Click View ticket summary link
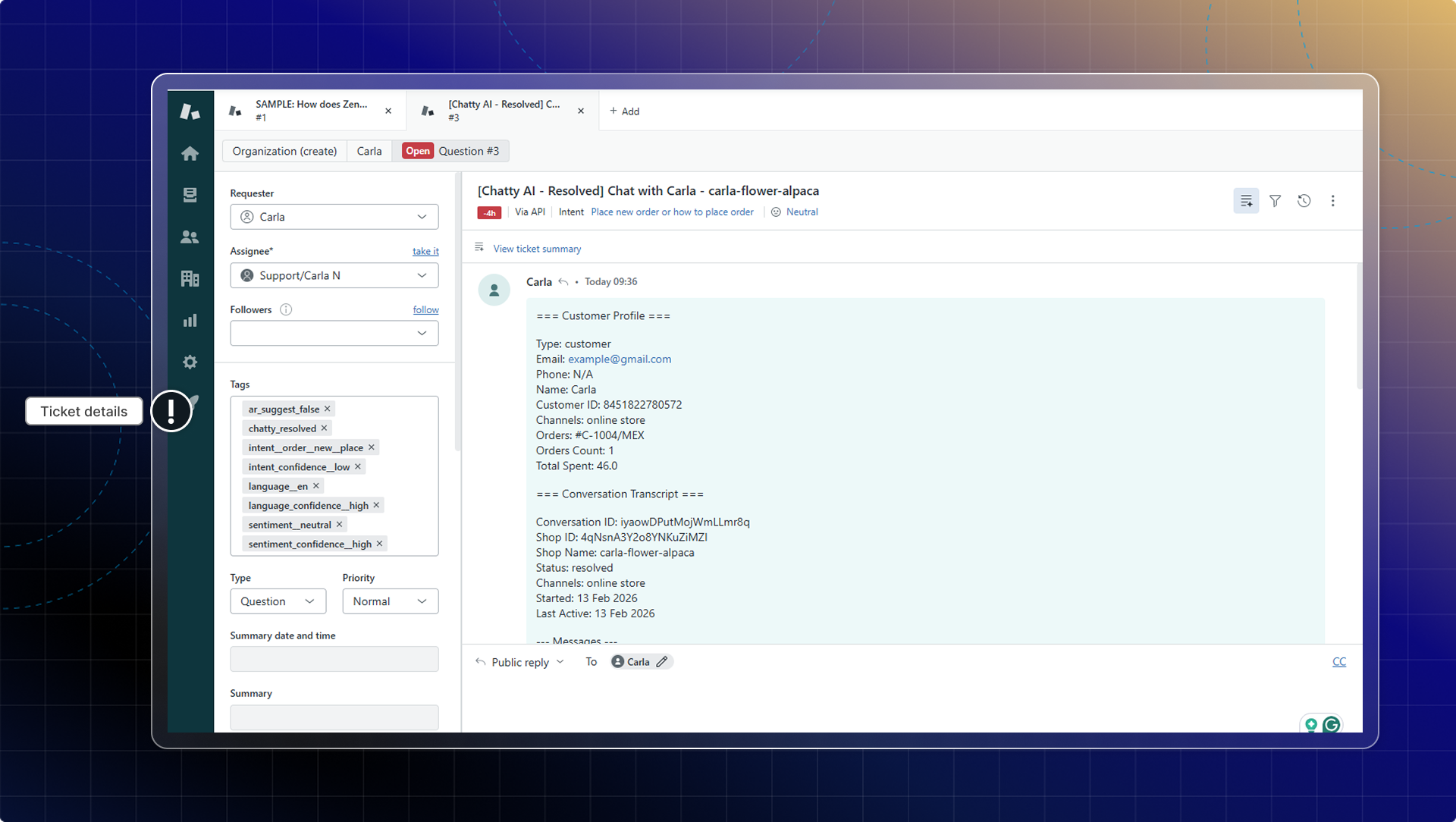 click(x=537, y=249)
